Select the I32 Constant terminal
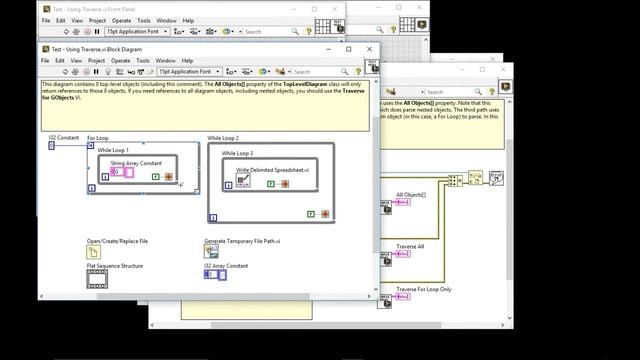The height and width of the screenshot is (360, 640). (x=51, y=145)
